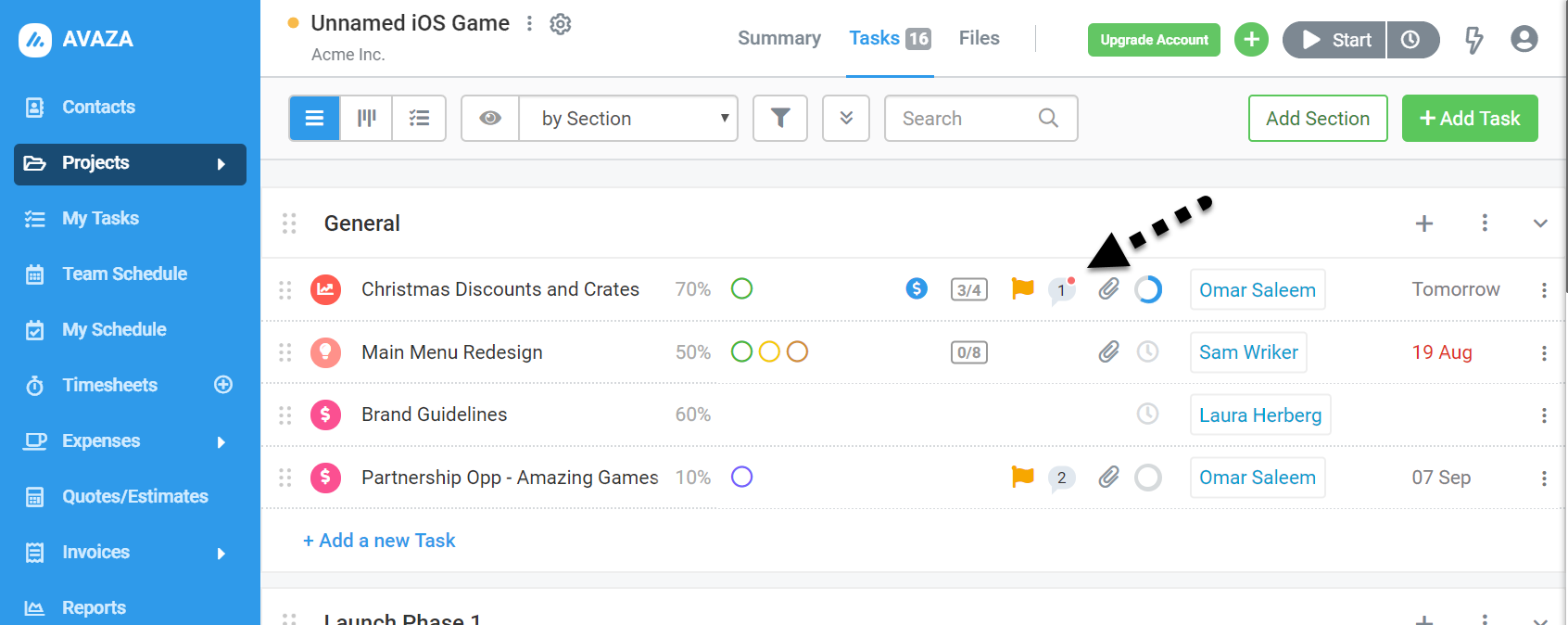Toggle the eye visibility options button
The width and height of the screenshot is (1568, 625).
(490, 119)
